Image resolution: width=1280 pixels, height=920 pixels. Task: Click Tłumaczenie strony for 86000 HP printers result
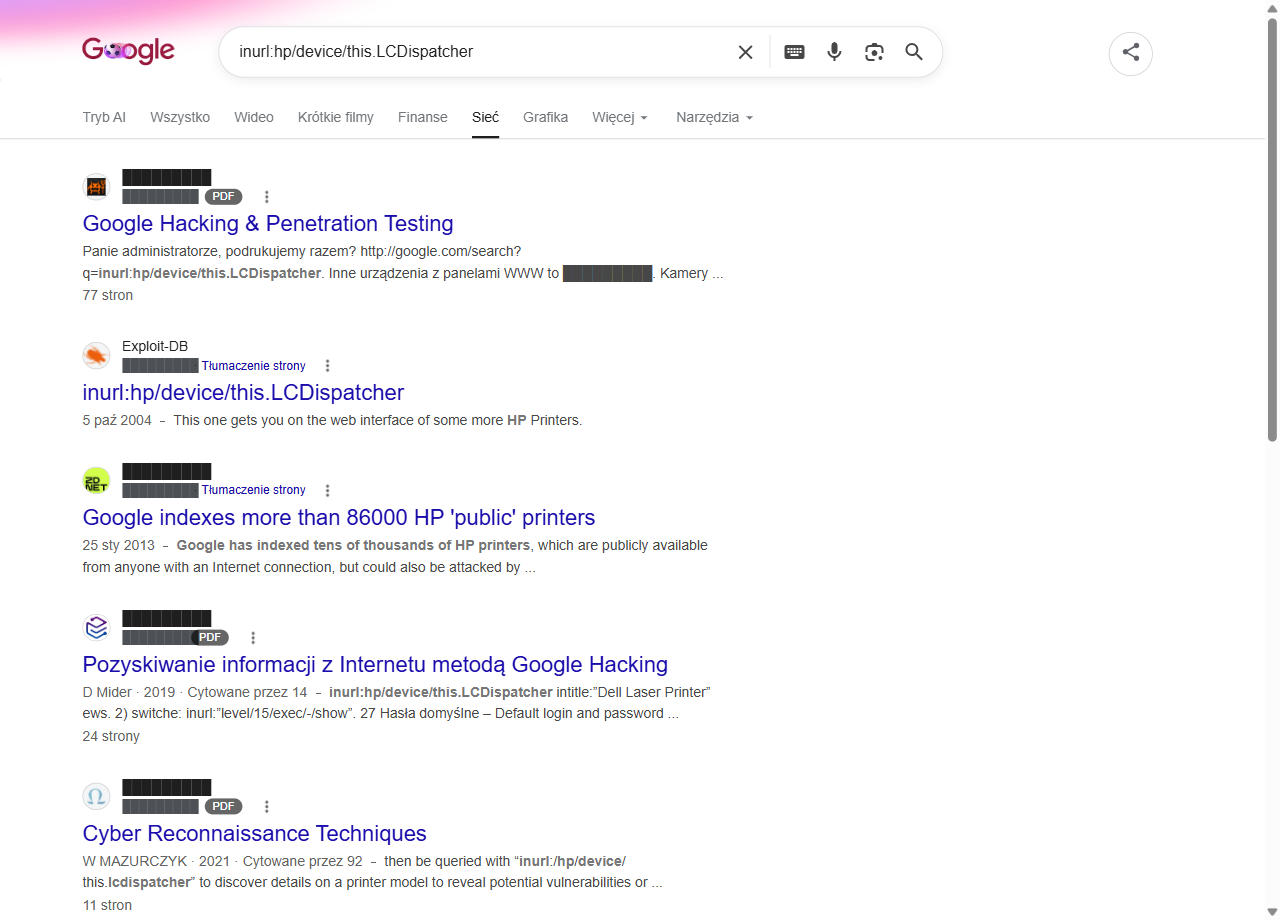(x=254, y=490)
